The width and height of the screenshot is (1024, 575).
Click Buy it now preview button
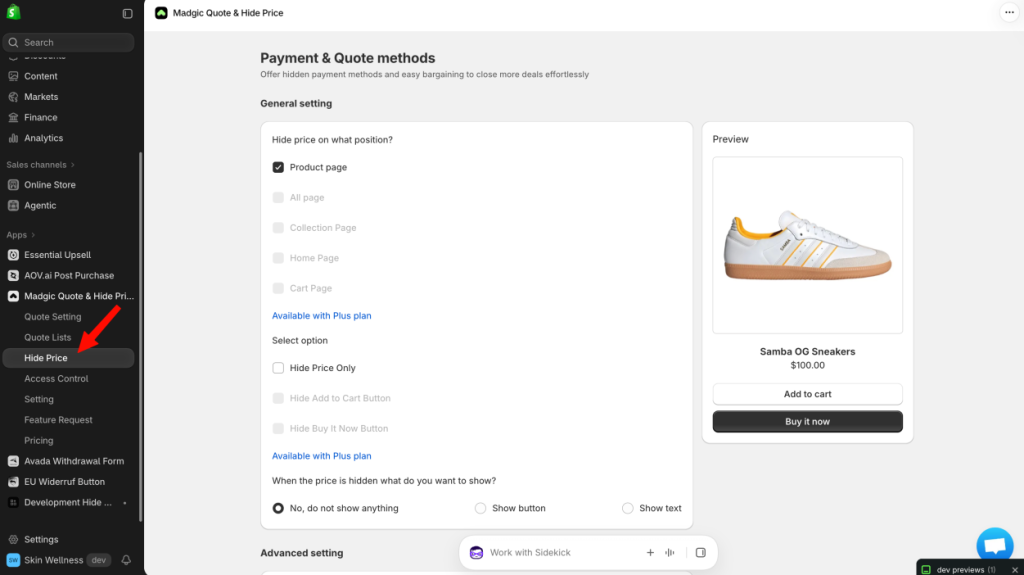point(807,421)
